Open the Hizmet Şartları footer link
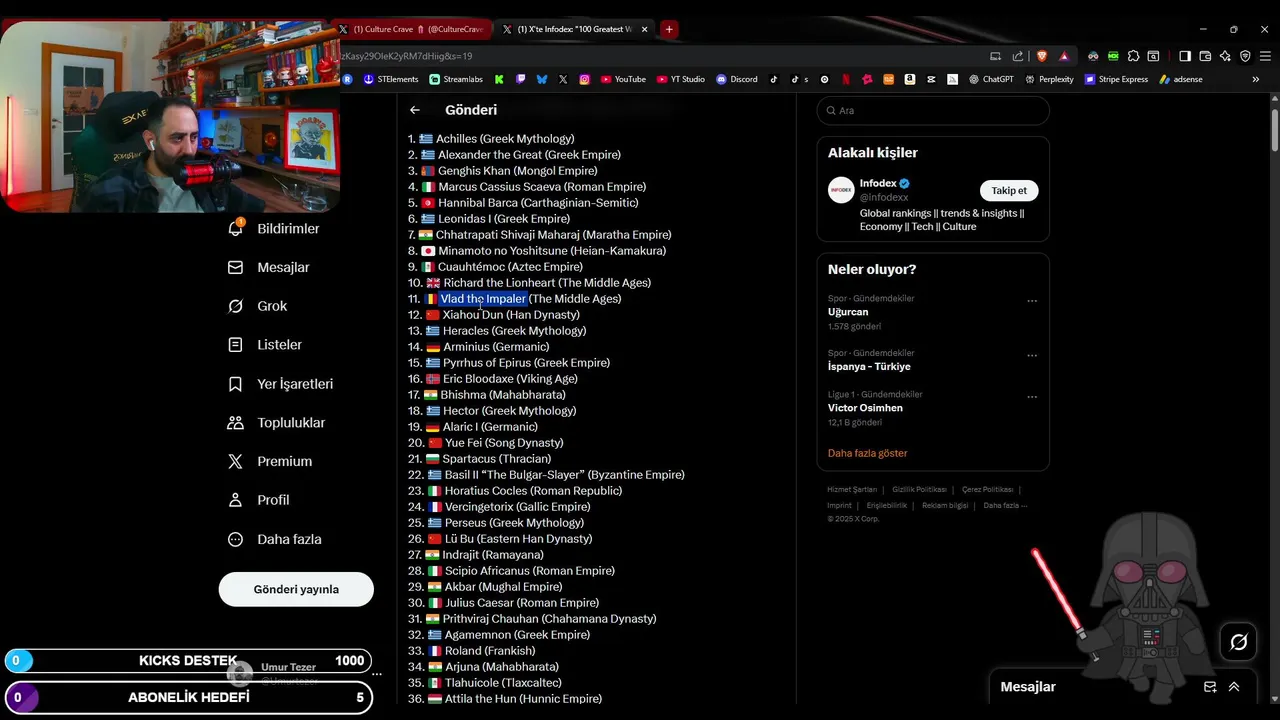 tap(852, 490)
